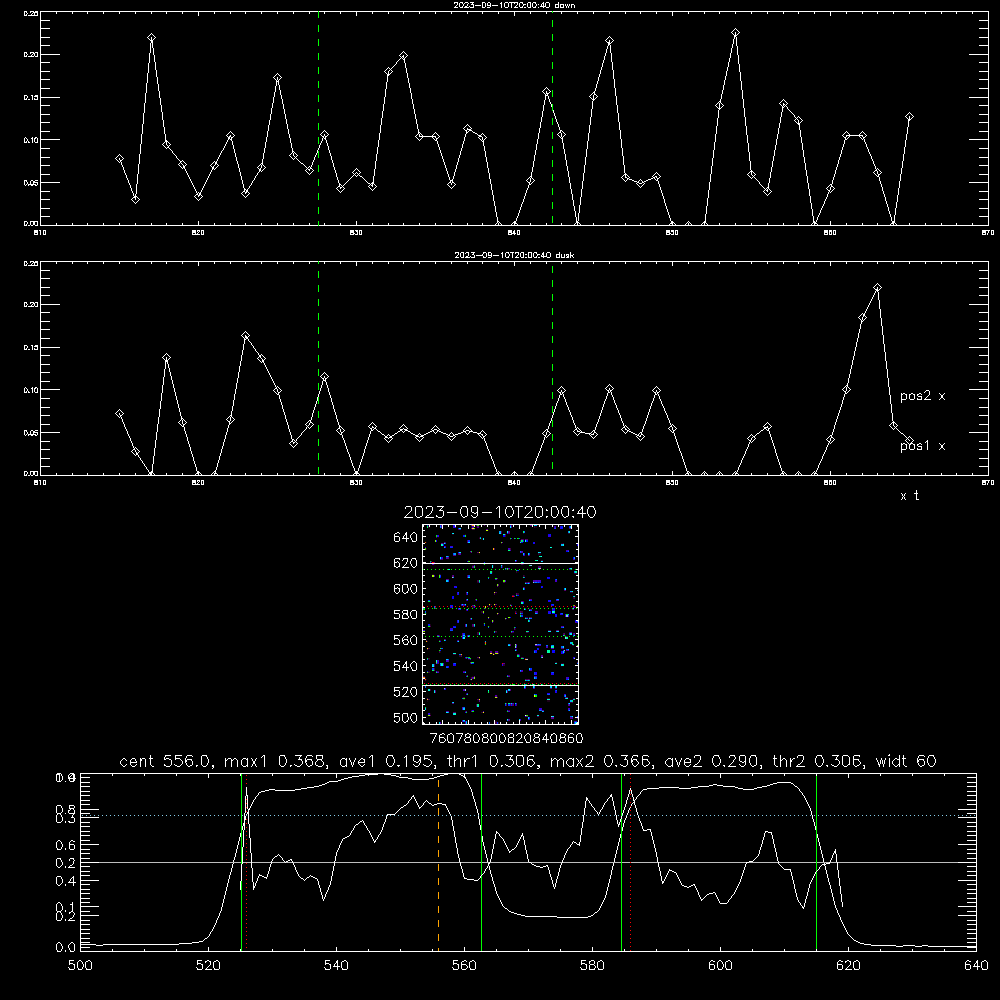
Task: Click the timestamp title above the color image
Action: [500, 512]
